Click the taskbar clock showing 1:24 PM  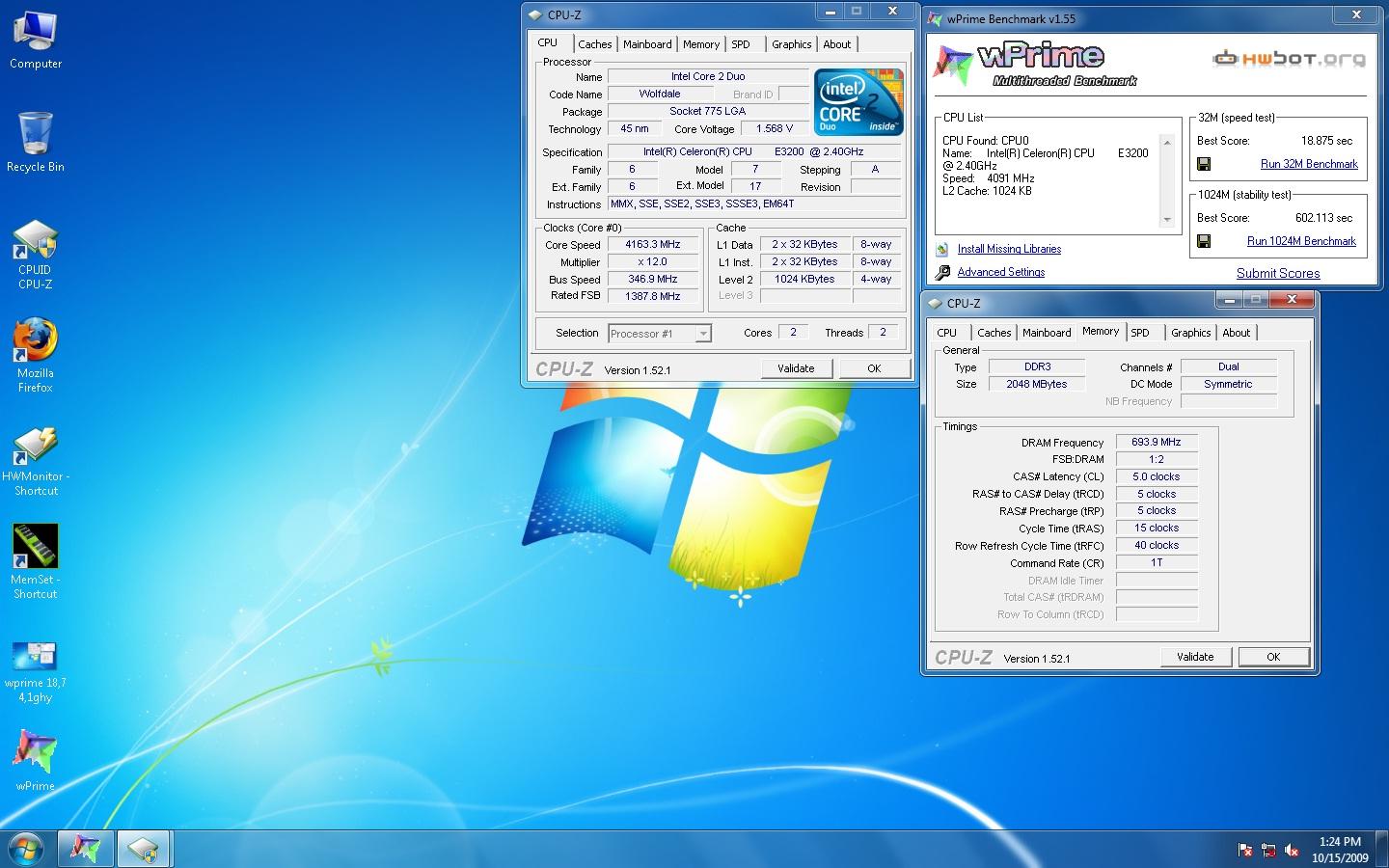tap(1340, 841)
